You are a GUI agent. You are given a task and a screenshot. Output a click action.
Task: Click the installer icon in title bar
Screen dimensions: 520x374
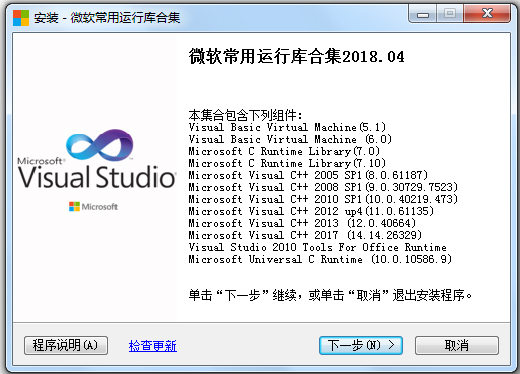(21, 18)
